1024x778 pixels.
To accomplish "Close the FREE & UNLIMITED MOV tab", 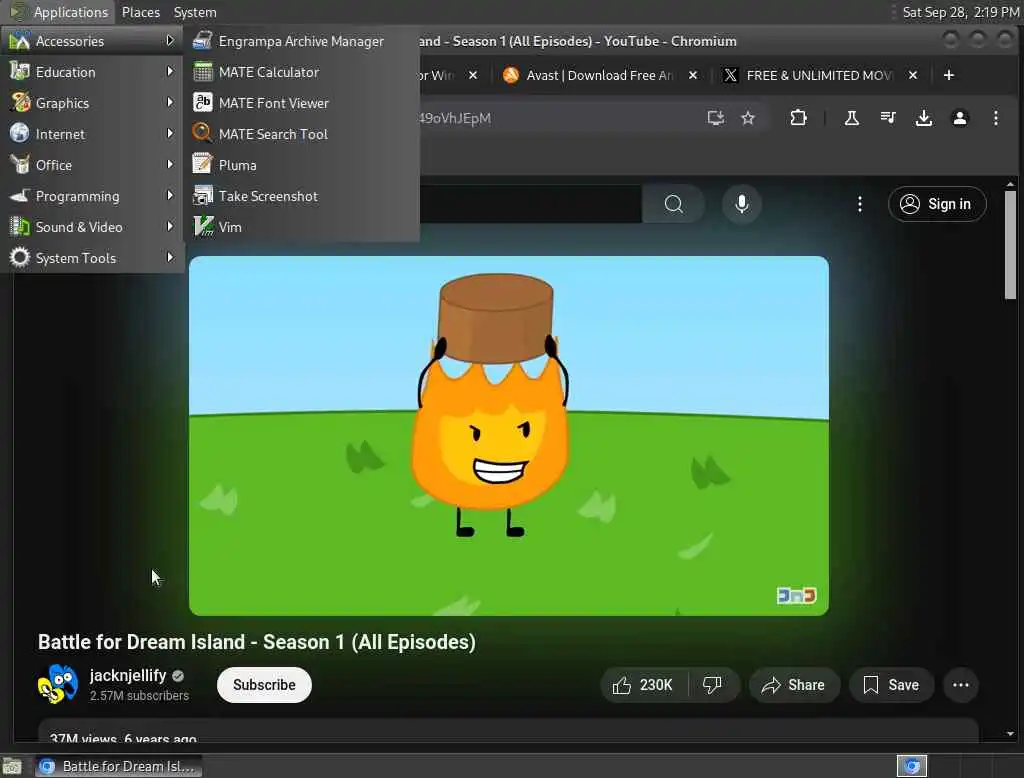I will pyautogui.click(x=913, y=75).
